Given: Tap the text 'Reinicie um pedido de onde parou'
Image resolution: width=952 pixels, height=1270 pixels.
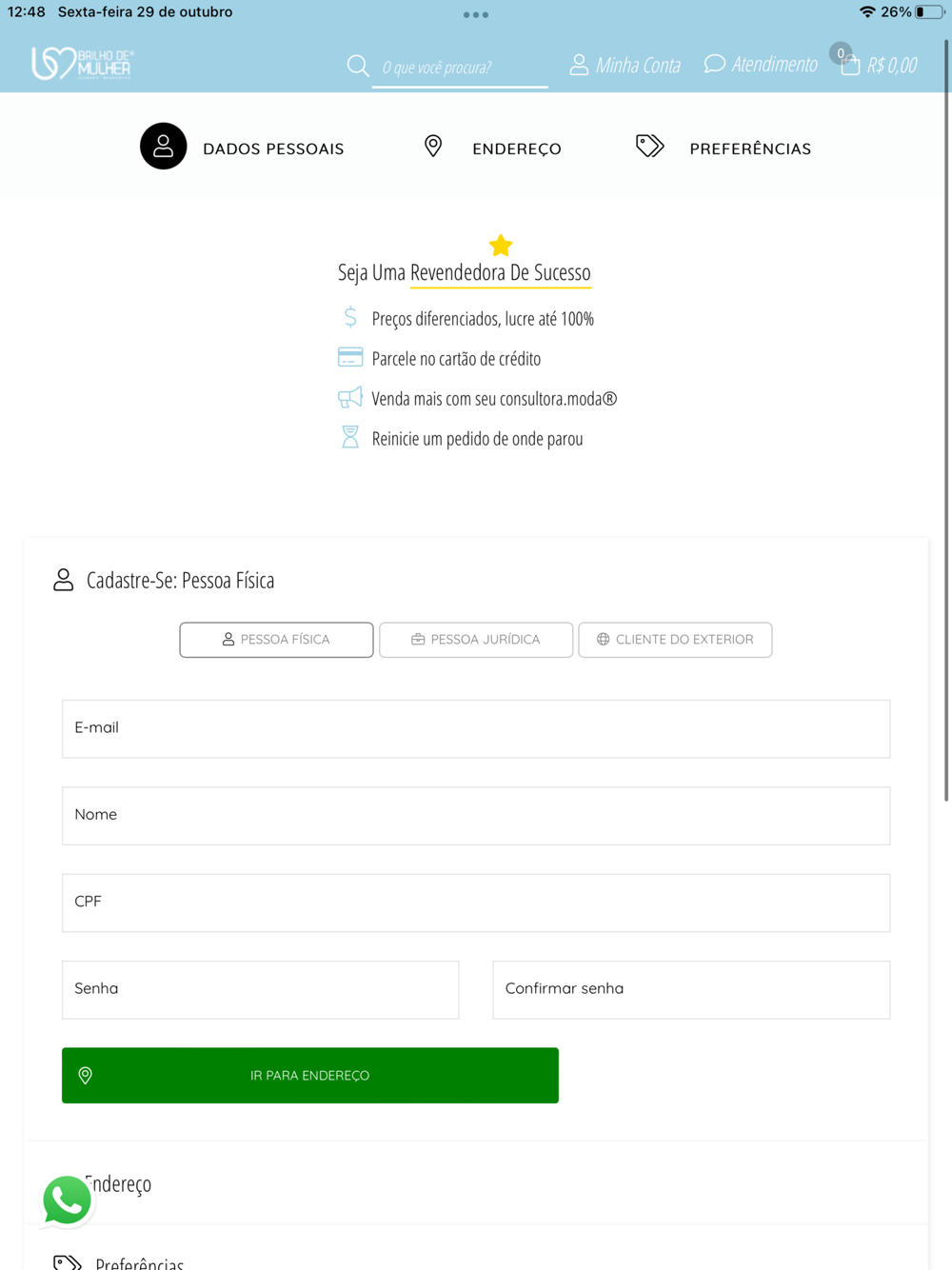Looking at the screenshot, I should (477, 439).
